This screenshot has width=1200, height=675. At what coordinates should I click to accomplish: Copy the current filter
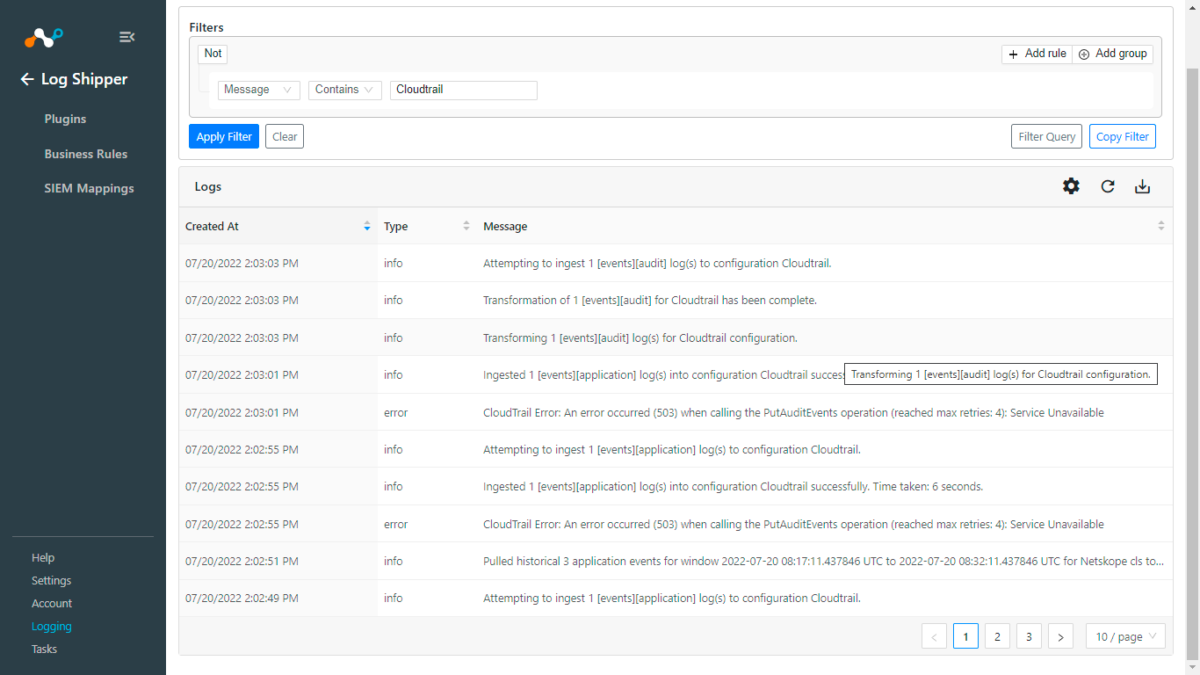[1122, 136]
